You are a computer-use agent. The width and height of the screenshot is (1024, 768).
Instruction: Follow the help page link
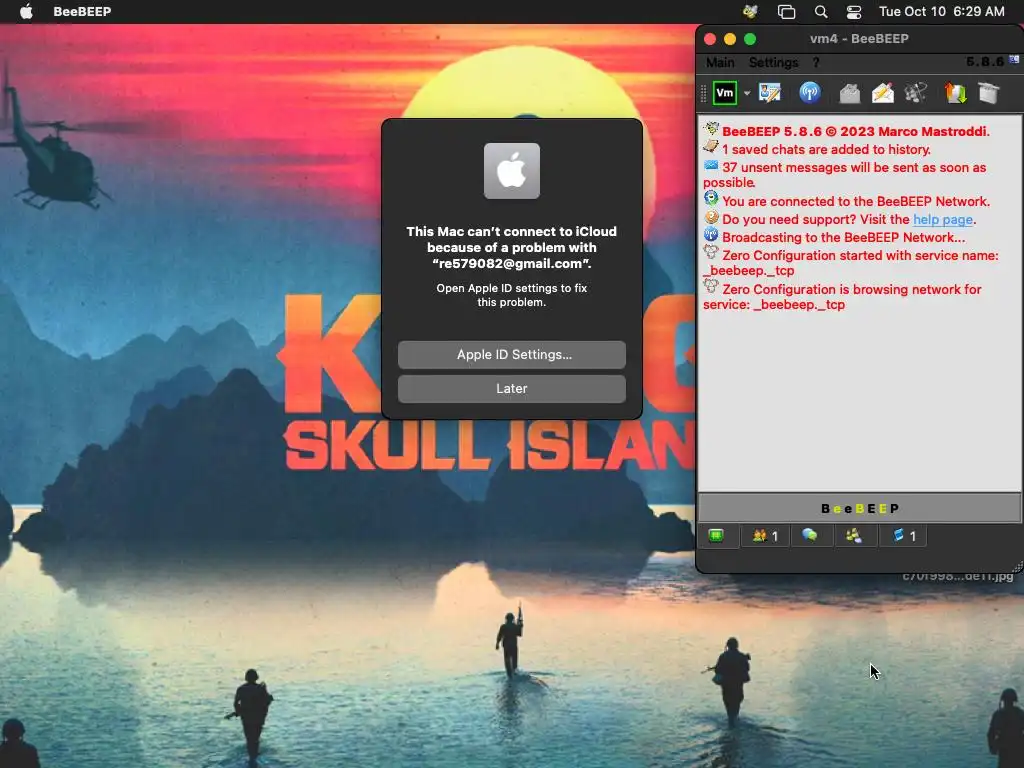(x=942, y=219)
